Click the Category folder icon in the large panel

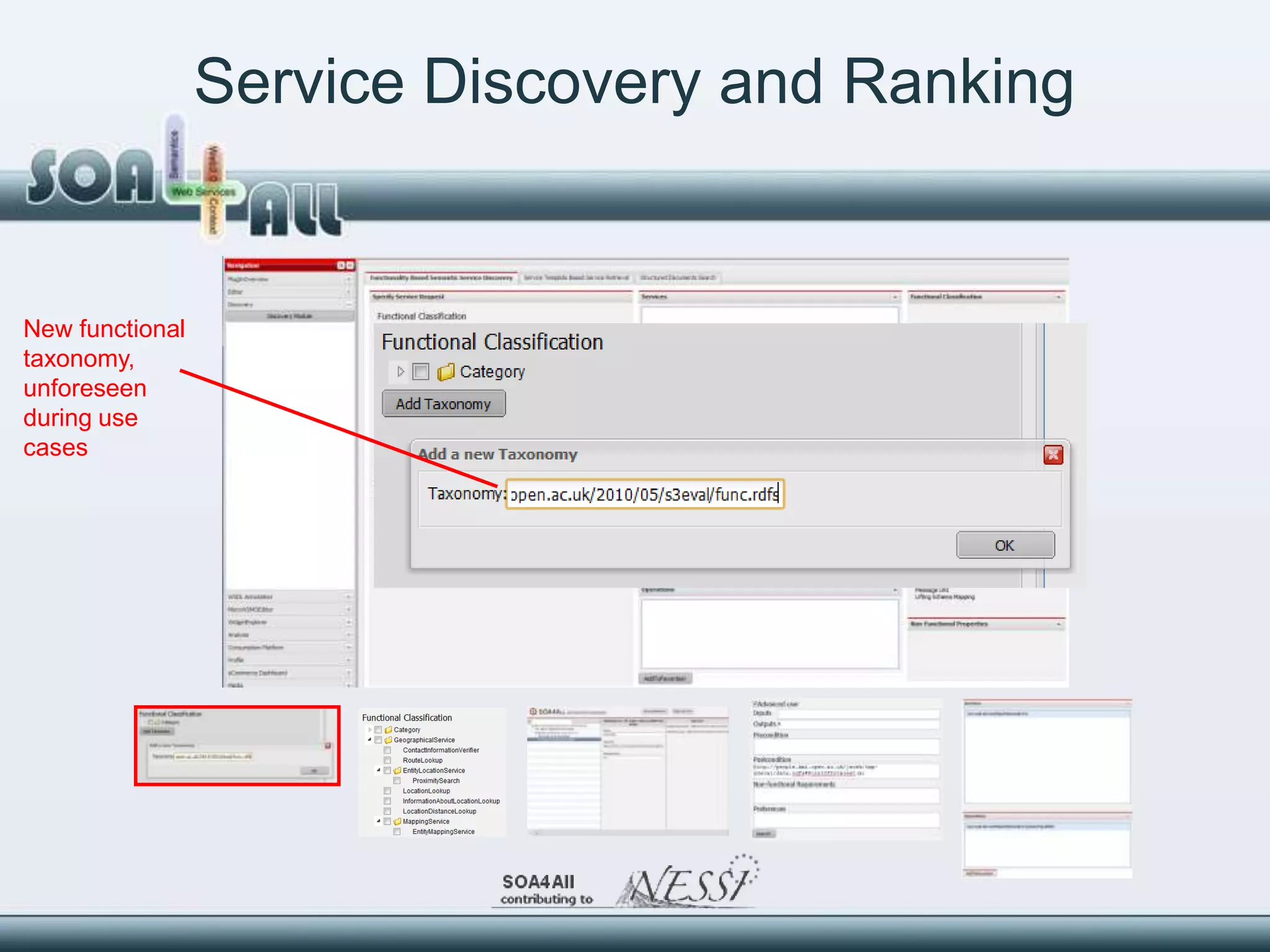coord(445,372)
